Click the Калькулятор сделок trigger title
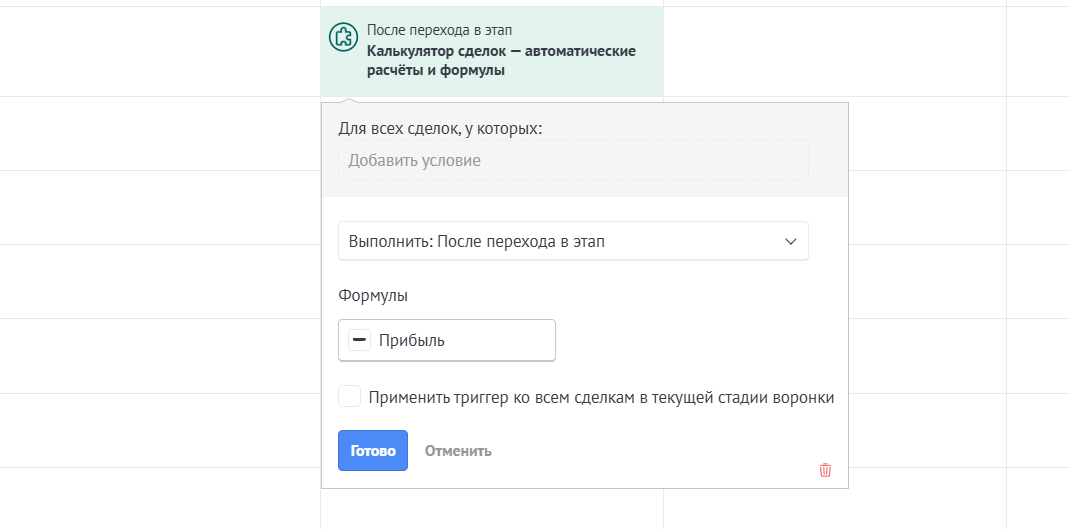The height and width of the screenshot is (529, 1070). coord(502,61)
